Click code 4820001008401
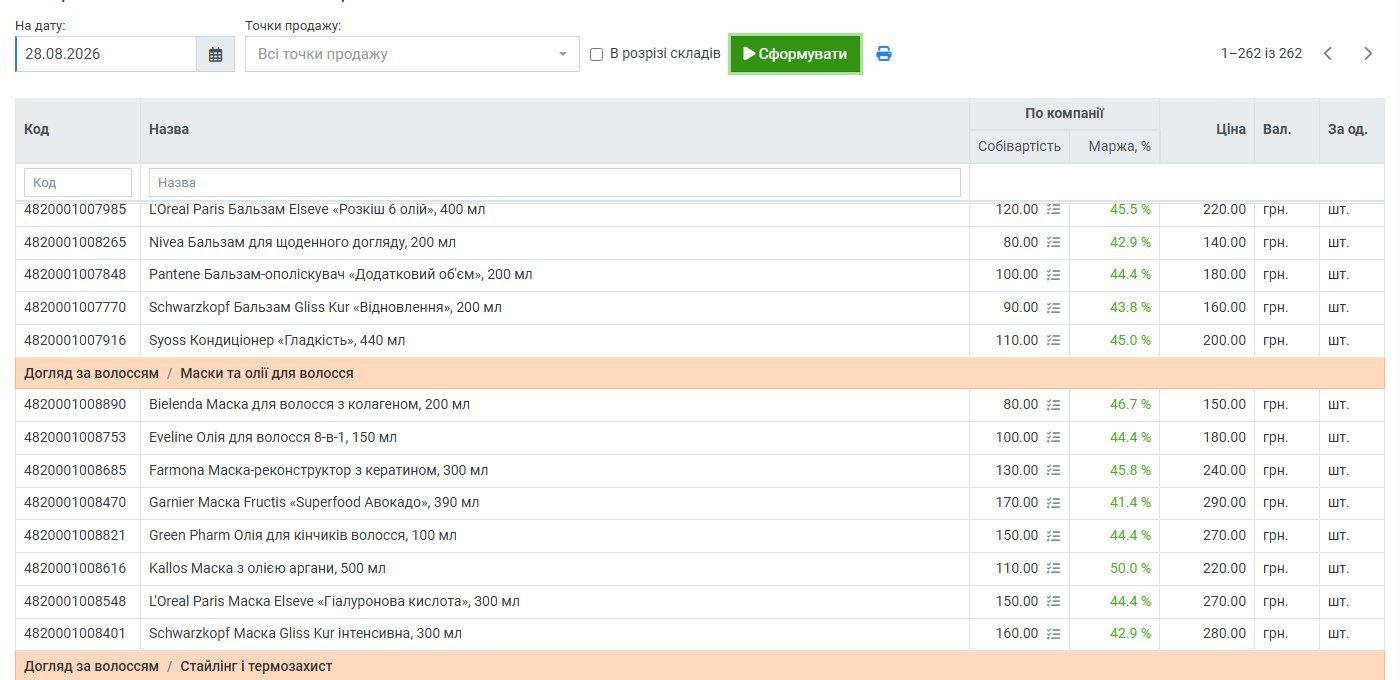The width and height of the screenshot is (1400, 680). 75,634
